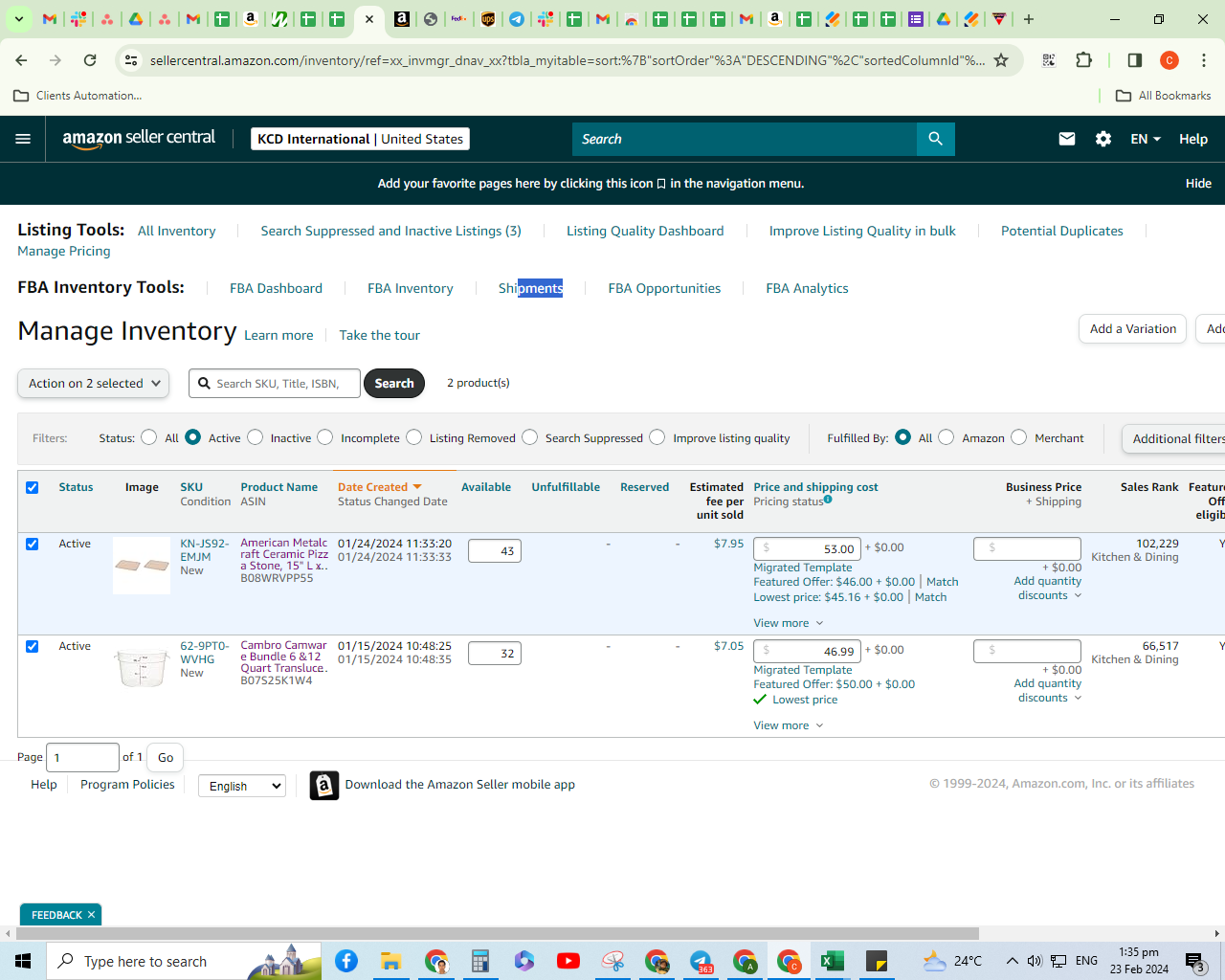Open the Chrome profile avatar
Image resolution: width=1225 pixels, height=980 pixels.
click(x=1169, y=60)
